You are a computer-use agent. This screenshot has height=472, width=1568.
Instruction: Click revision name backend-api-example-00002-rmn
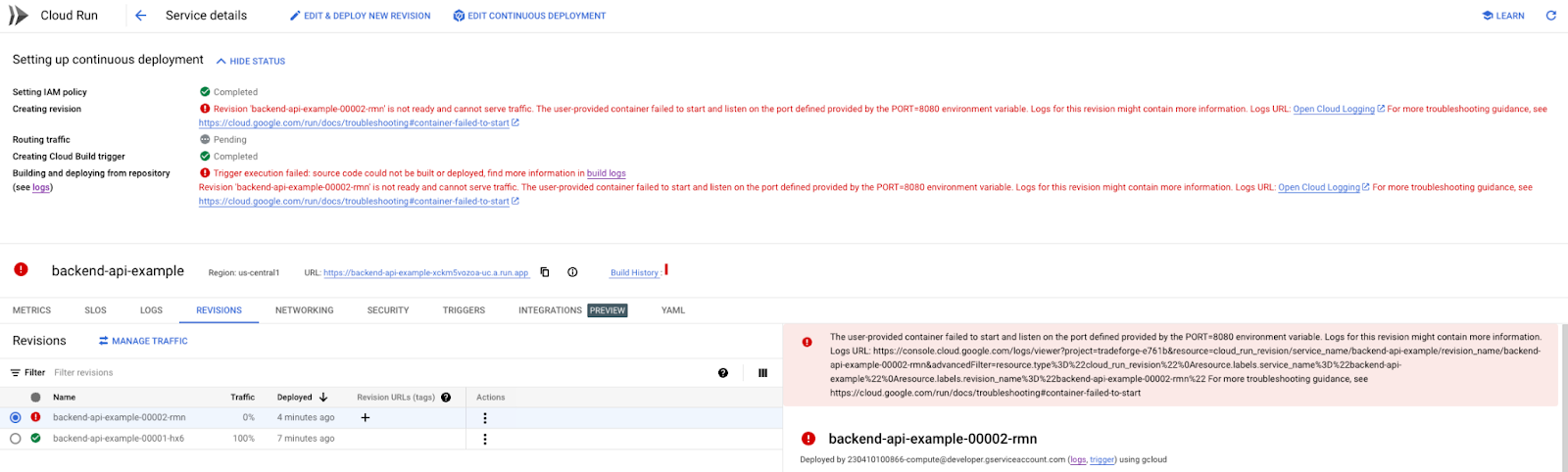(120, 418)
